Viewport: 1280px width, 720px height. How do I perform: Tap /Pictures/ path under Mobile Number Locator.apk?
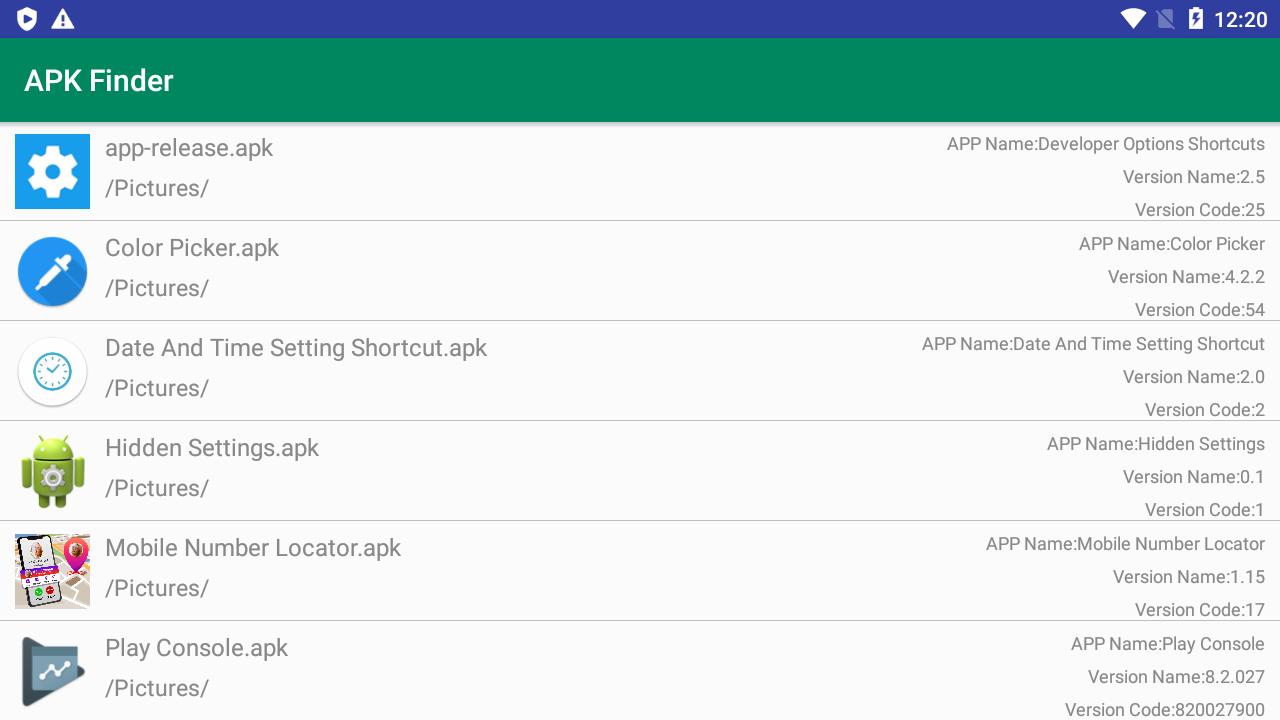point(157,588)
